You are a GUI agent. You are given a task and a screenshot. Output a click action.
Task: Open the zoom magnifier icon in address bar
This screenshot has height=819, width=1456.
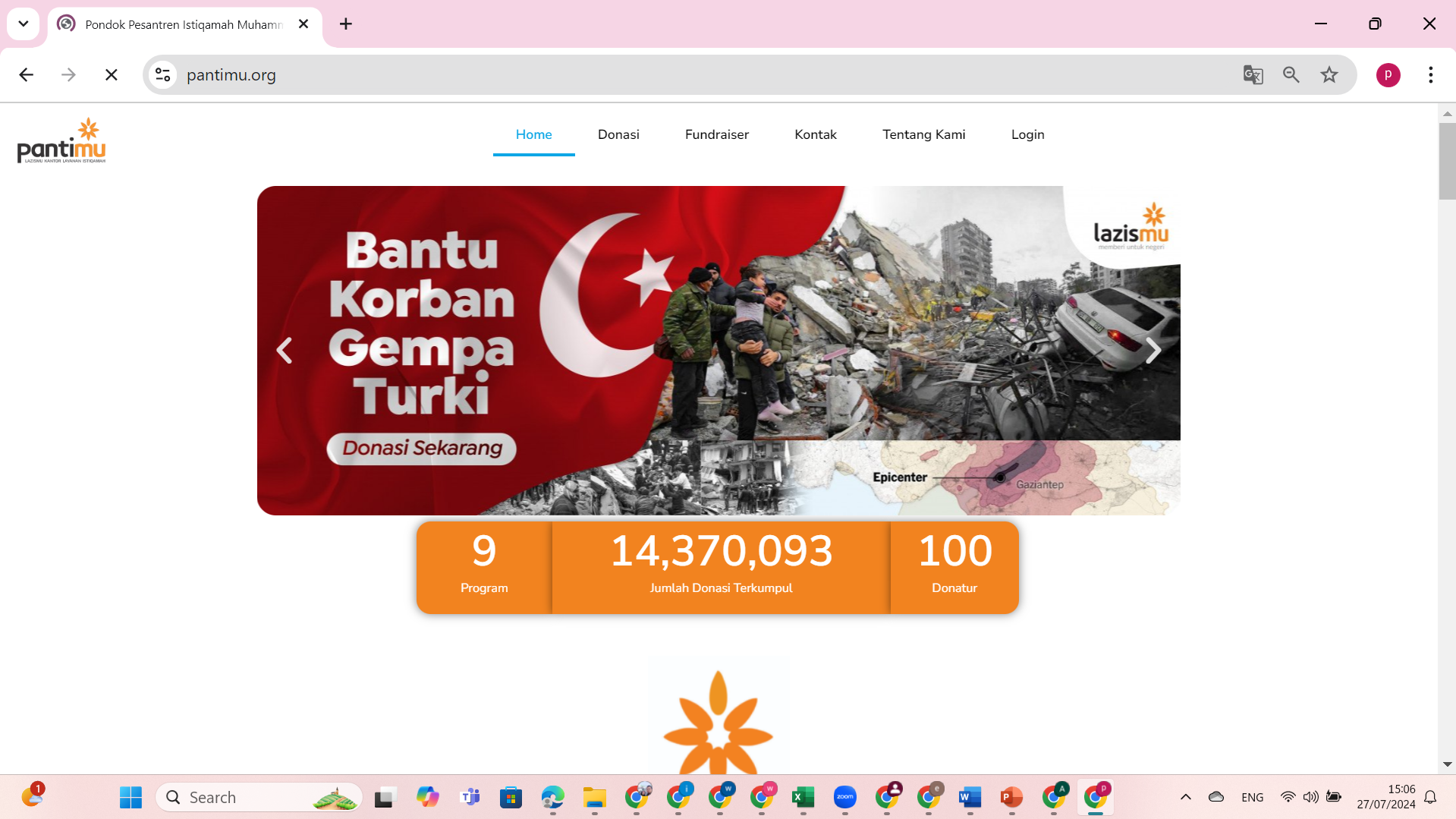pyautogui.click(x=1291, y=74)
